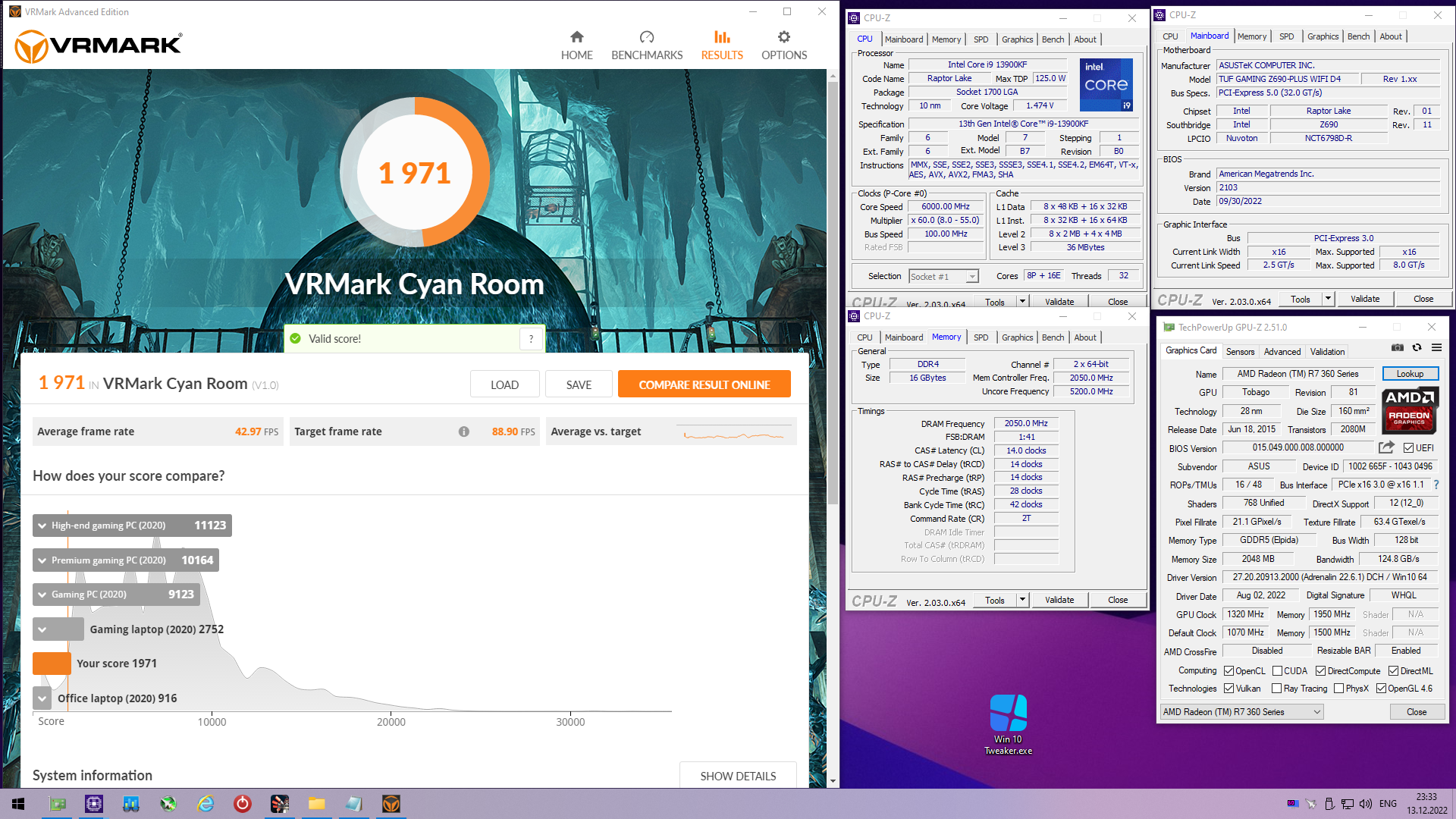Toggle OpenGL 4.6 checkbox

(x=1381, y=689)
